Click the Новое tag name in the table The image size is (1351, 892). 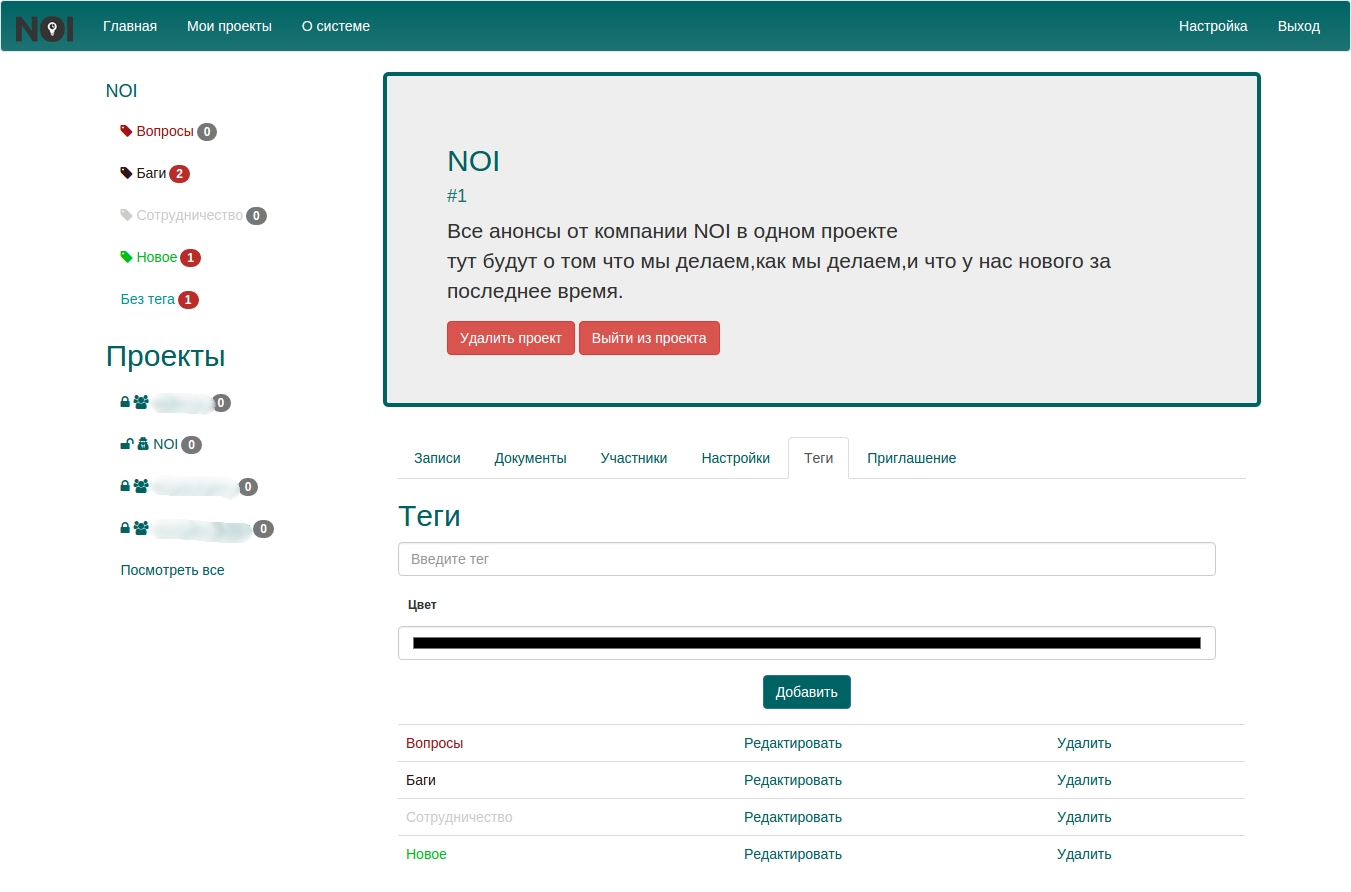[x=427, y=854]
